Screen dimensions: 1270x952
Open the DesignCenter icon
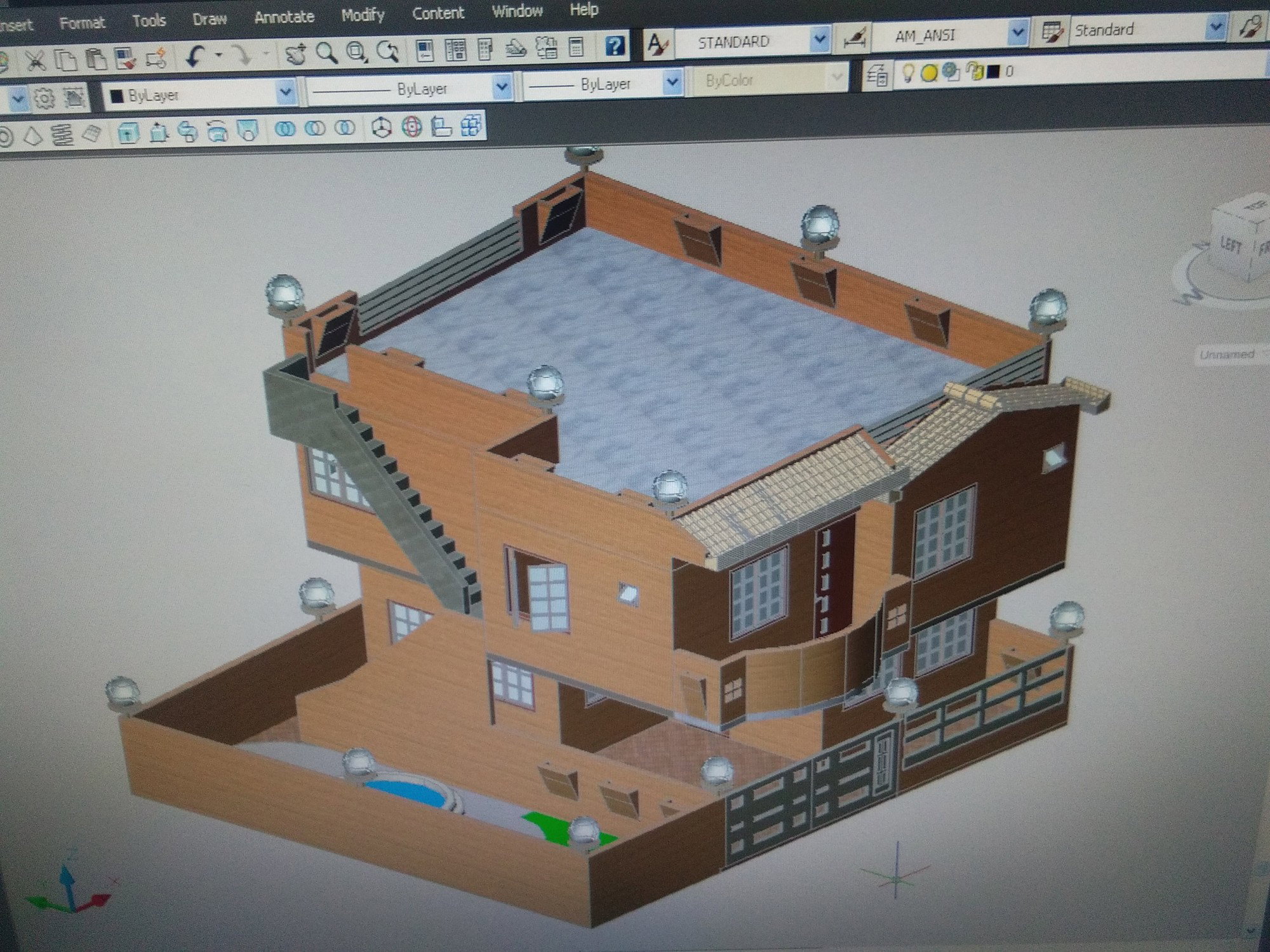tap(455, 50)
